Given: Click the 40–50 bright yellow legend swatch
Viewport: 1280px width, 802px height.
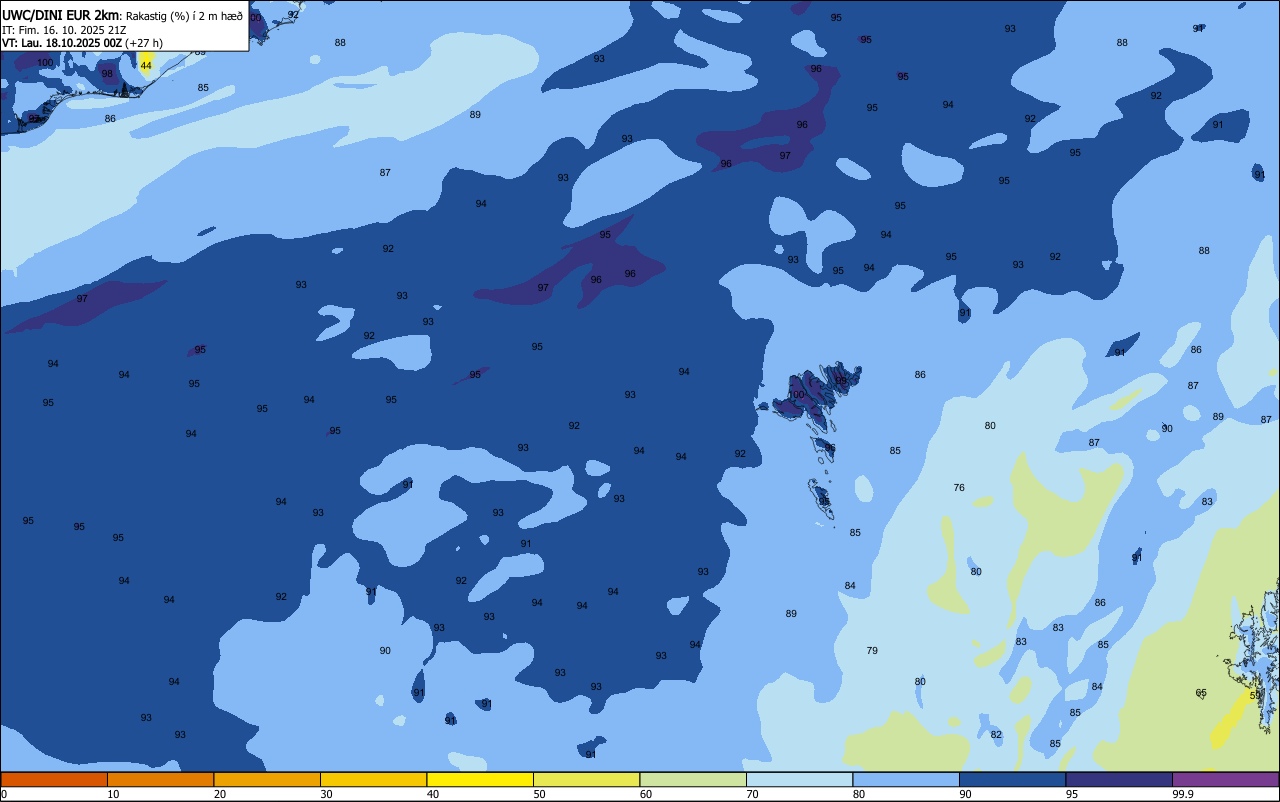Looking at the screenshot, I should (480, 779).
